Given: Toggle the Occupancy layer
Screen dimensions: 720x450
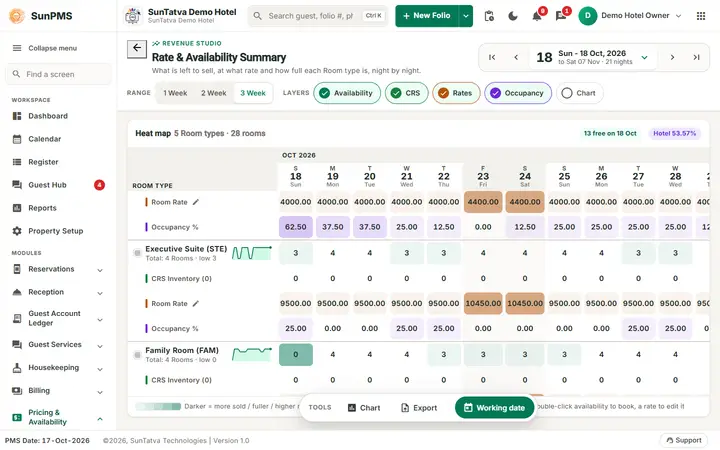Looking at the screenshot, I should [x=518, y=93].
